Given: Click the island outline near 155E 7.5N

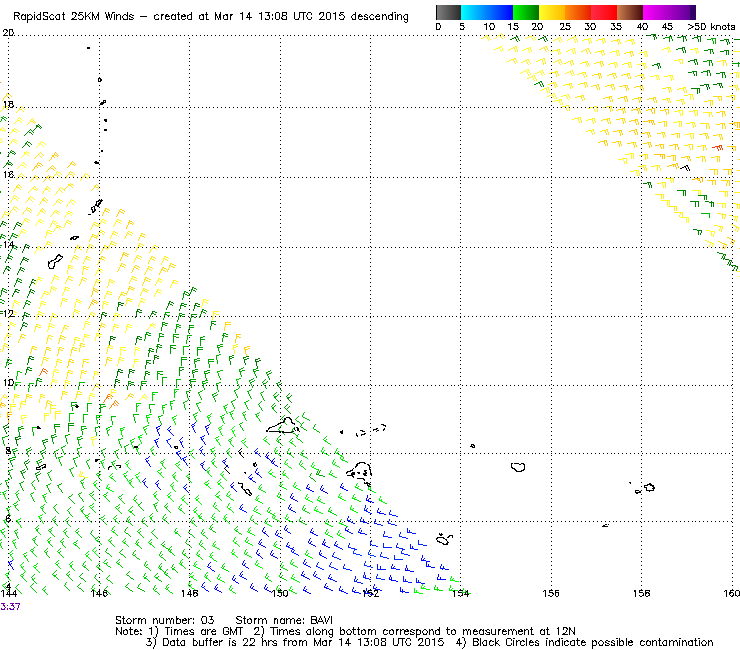Looking at the screenshot, I should coord(518,467).
